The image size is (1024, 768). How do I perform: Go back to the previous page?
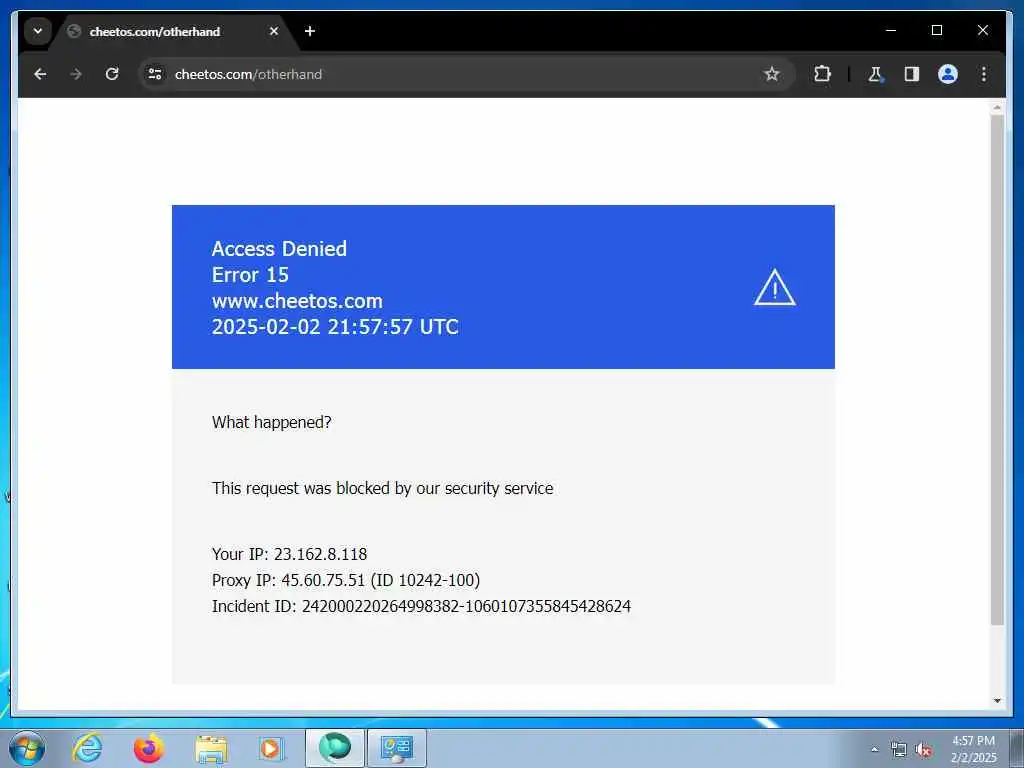[x=40, y=74]
